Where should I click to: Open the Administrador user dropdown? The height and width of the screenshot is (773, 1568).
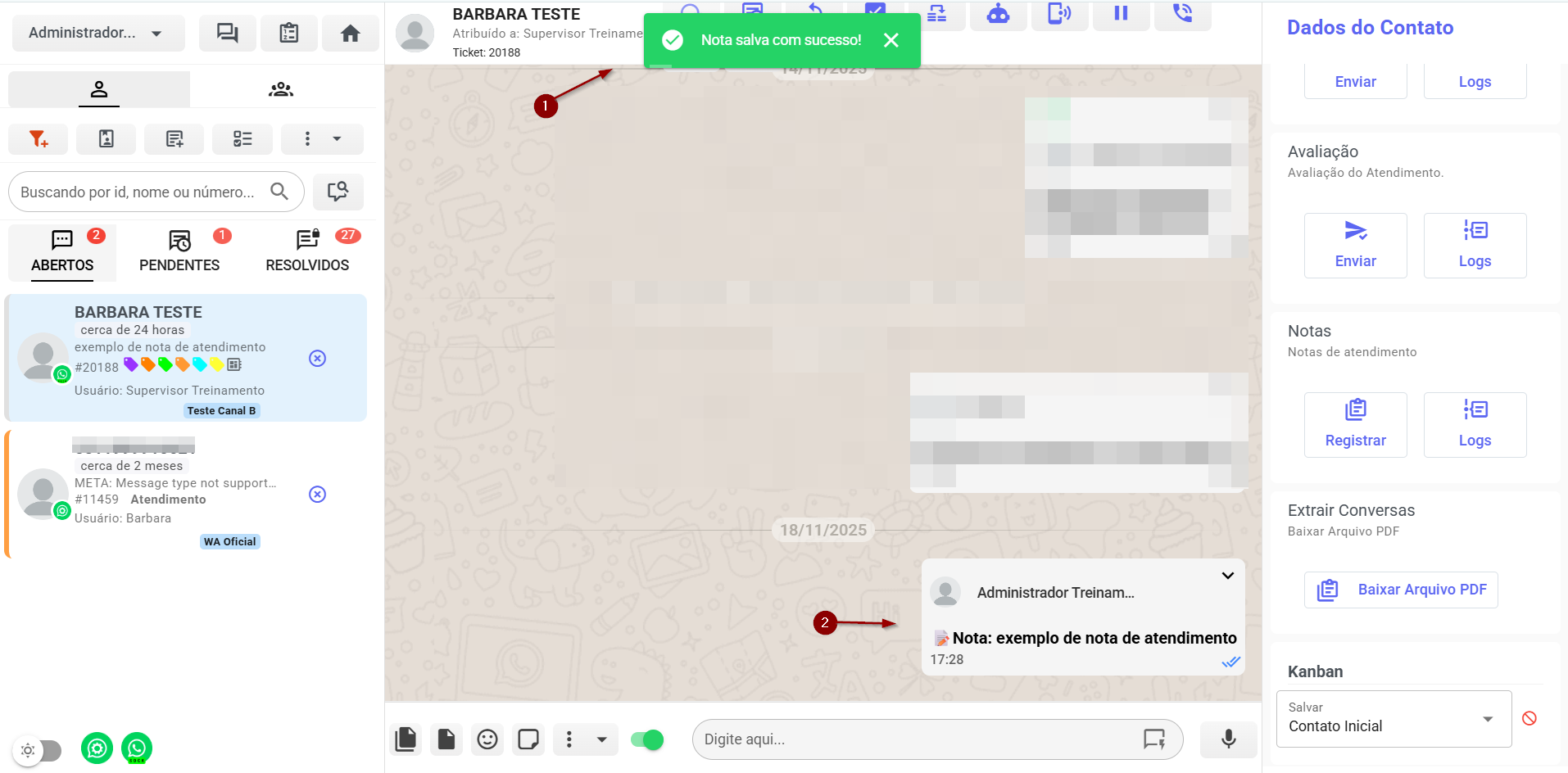point(97,34)
